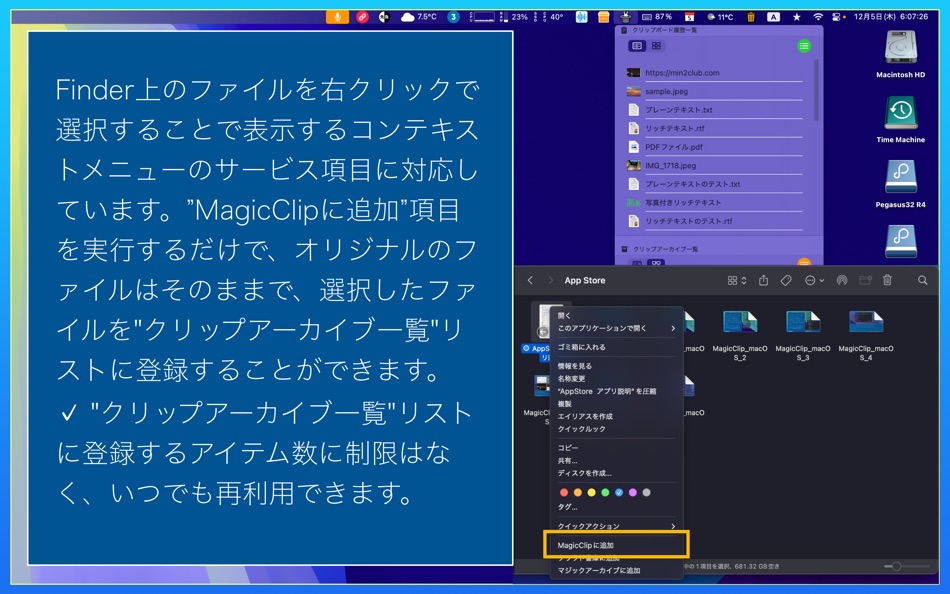Select リッチテキスト.rtf clipboard entry
Image resolution: width=950 pixels, height=594 pixels.
click(715, 128)
